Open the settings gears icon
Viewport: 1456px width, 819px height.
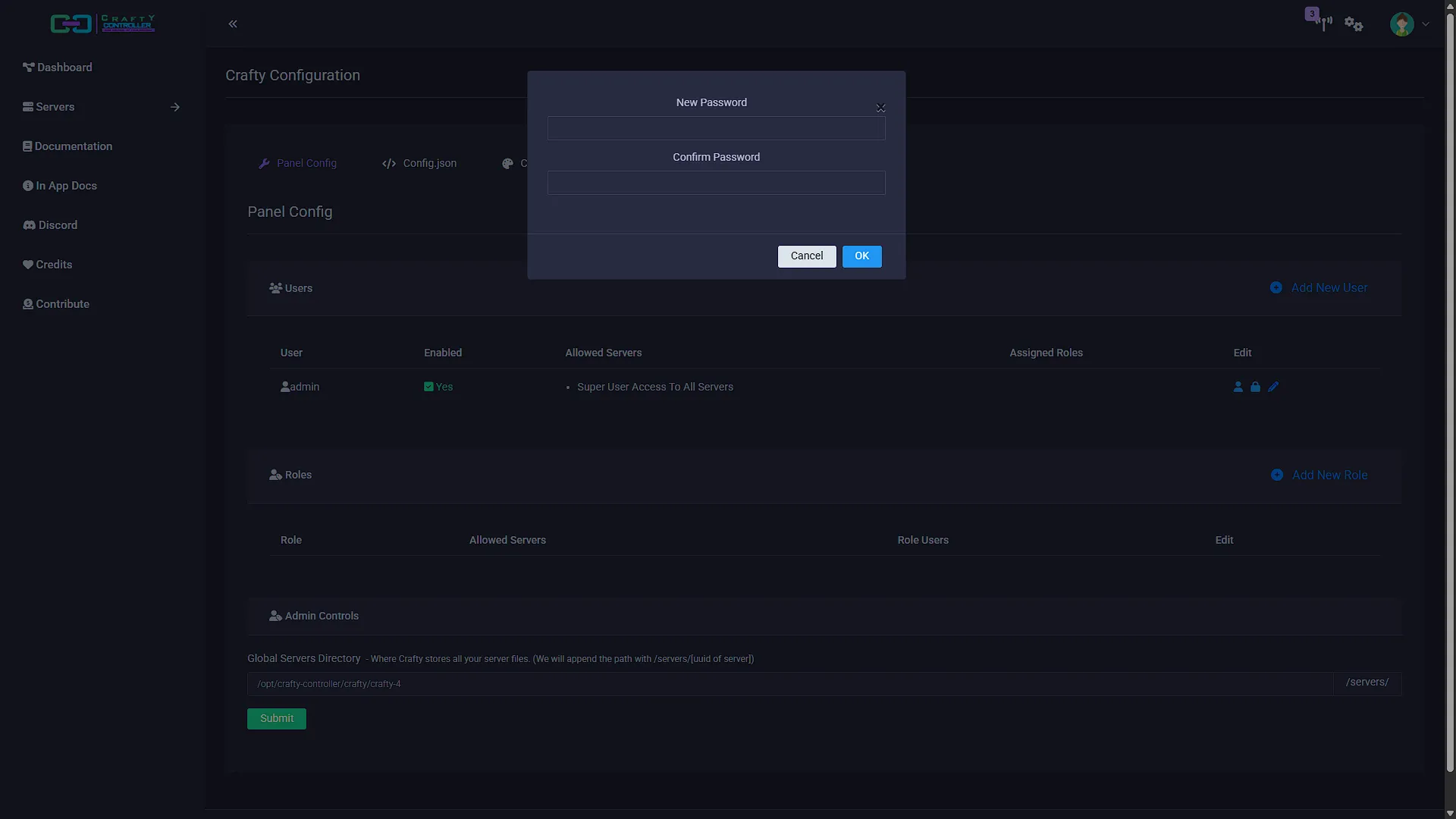point(1354,24)
